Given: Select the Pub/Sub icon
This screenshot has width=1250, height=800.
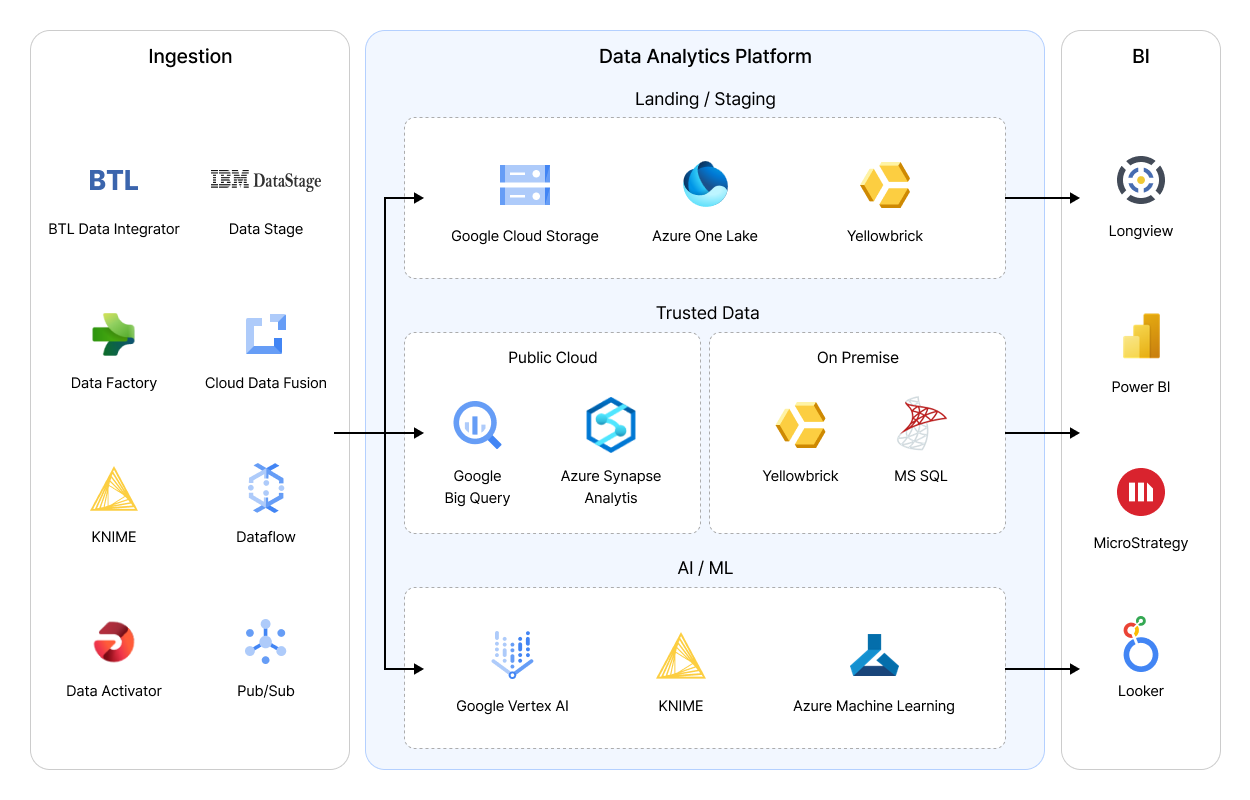Looking at the screenshot, I should click(266, 642).
